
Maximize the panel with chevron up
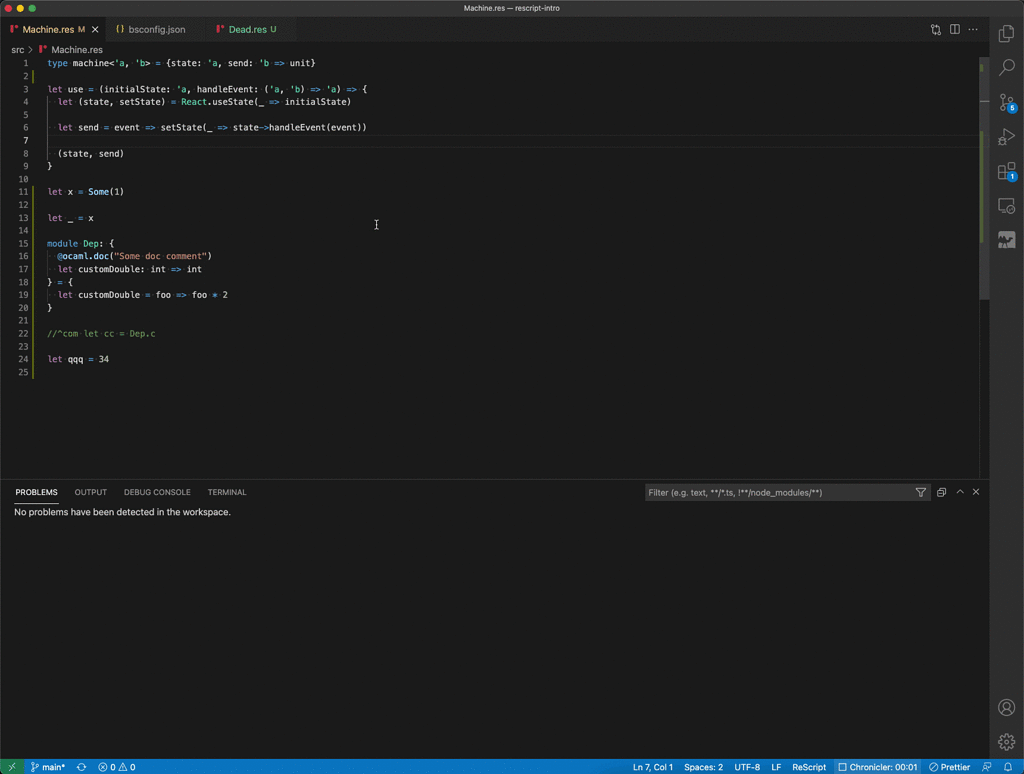pos(960,492)
